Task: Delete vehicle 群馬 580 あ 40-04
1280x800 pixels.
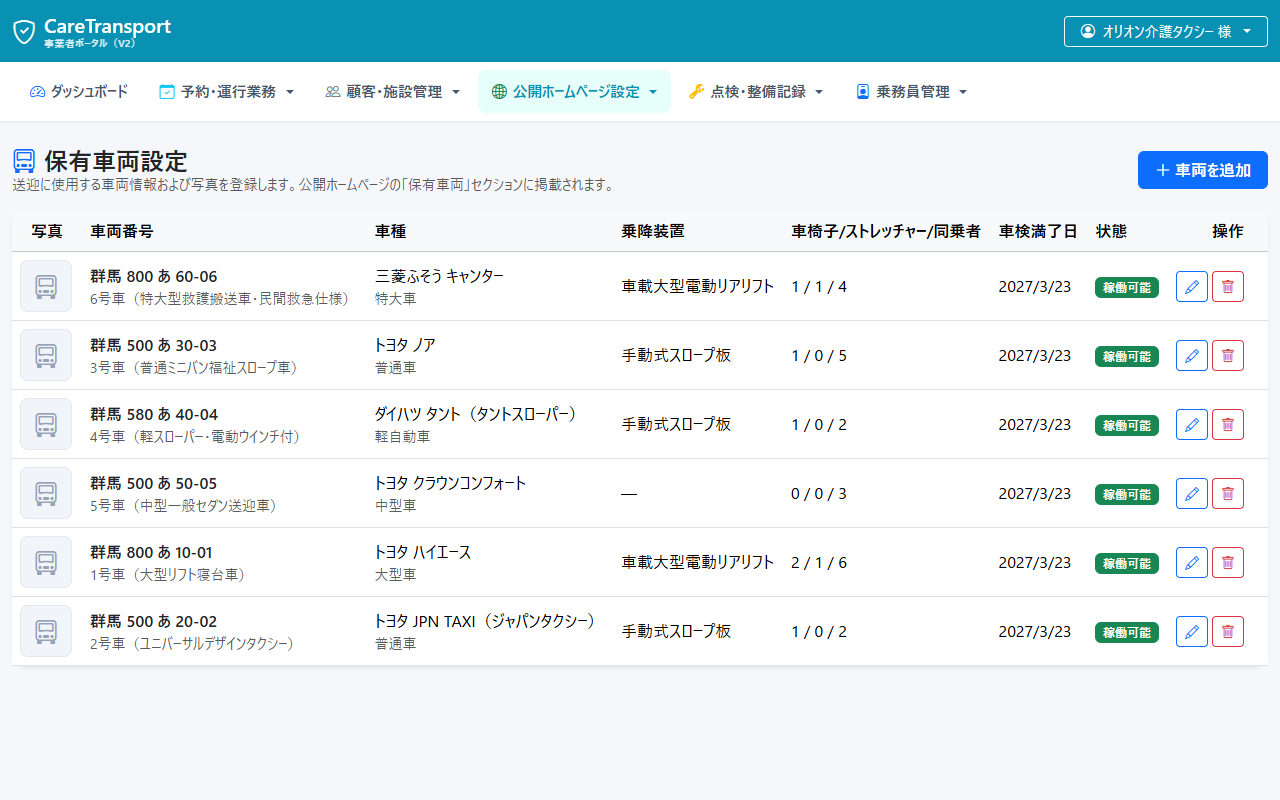Action: (x=1228, y=425)
